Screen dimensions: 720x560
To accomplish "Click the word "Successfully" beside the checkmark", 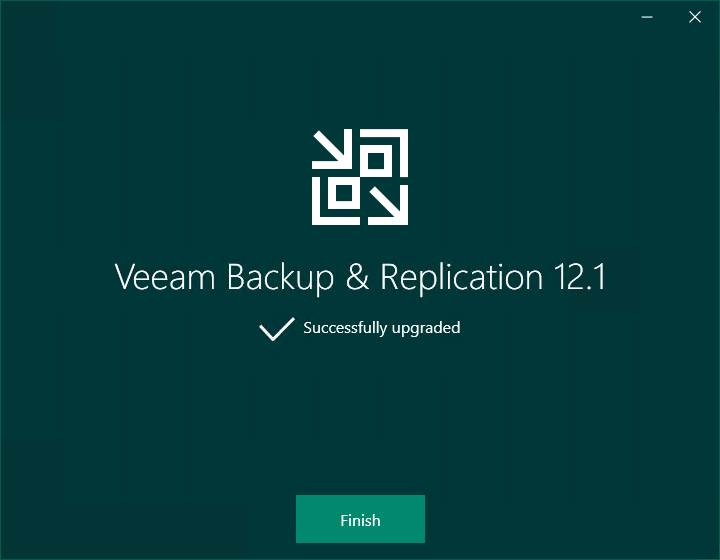I will (345, 329).
